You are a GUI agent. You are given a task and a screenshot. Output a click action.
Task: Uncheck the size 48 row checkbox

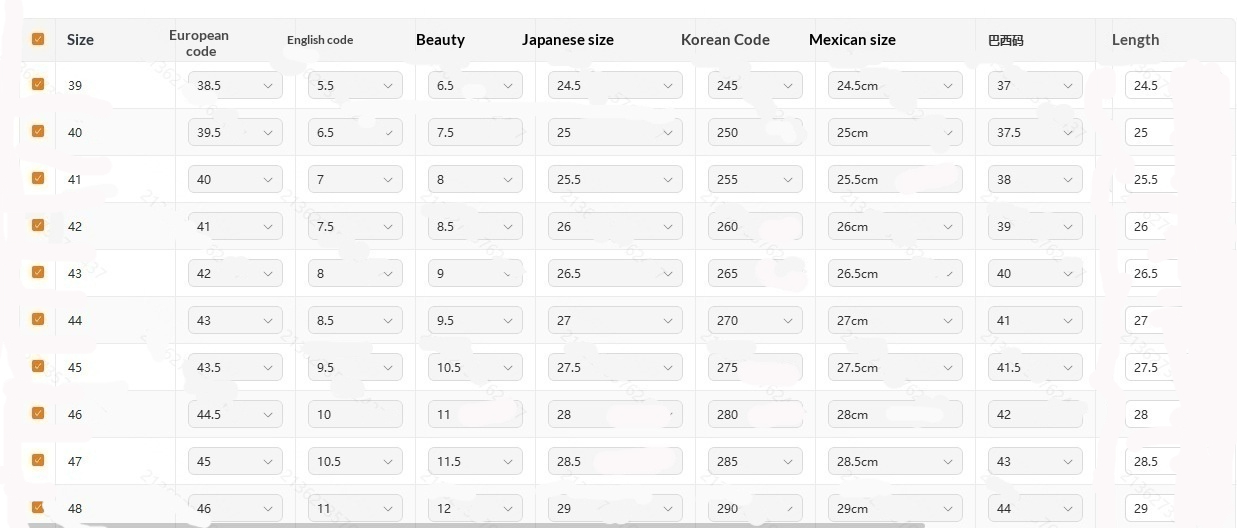click(x=38, y=507)
